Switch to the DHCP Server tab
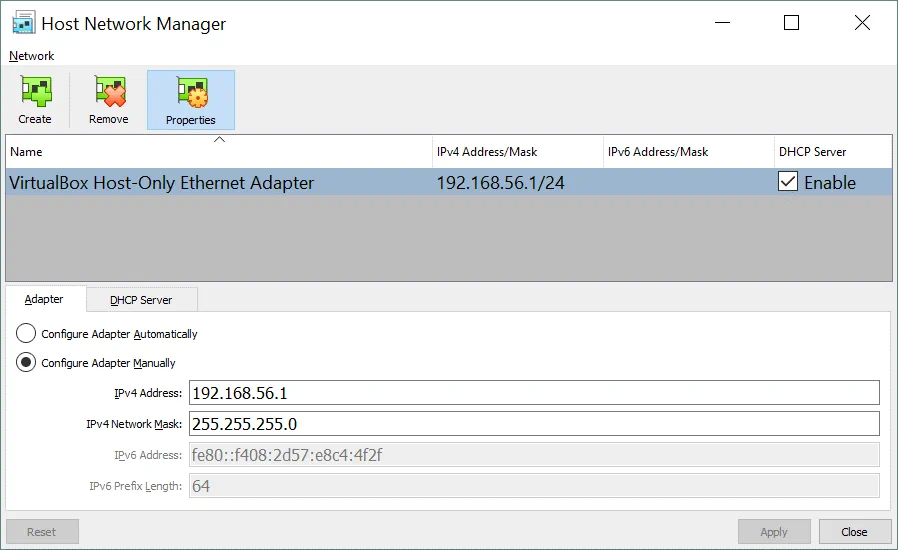Image resolution: width=898 pixels, height=550 pixels. coord(141,300)
